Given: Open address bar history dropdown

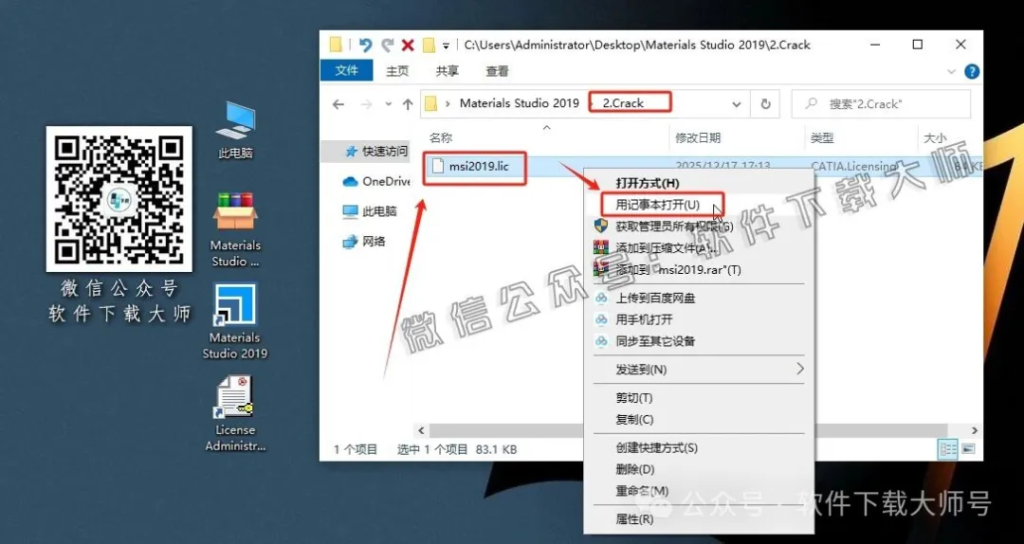Looking at the screenshot, I should coord(737,104).
